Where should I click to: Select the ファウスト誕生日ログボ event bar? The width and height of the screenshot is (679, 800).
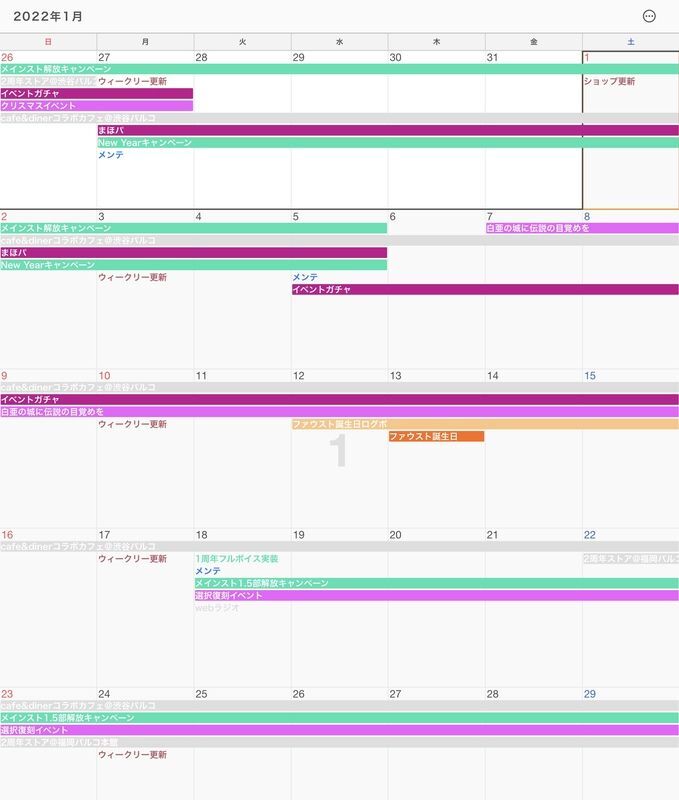coord(484,424)
